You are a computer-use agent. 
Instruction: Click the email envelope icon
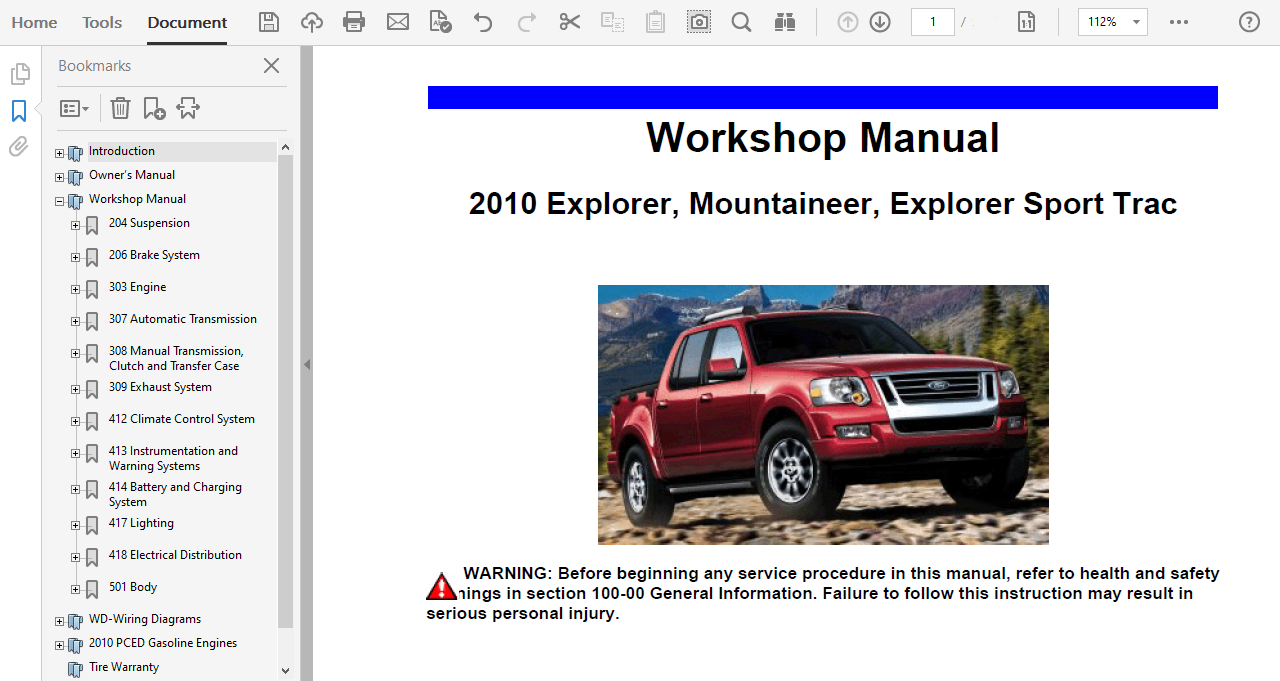click(x=398, y=22)
